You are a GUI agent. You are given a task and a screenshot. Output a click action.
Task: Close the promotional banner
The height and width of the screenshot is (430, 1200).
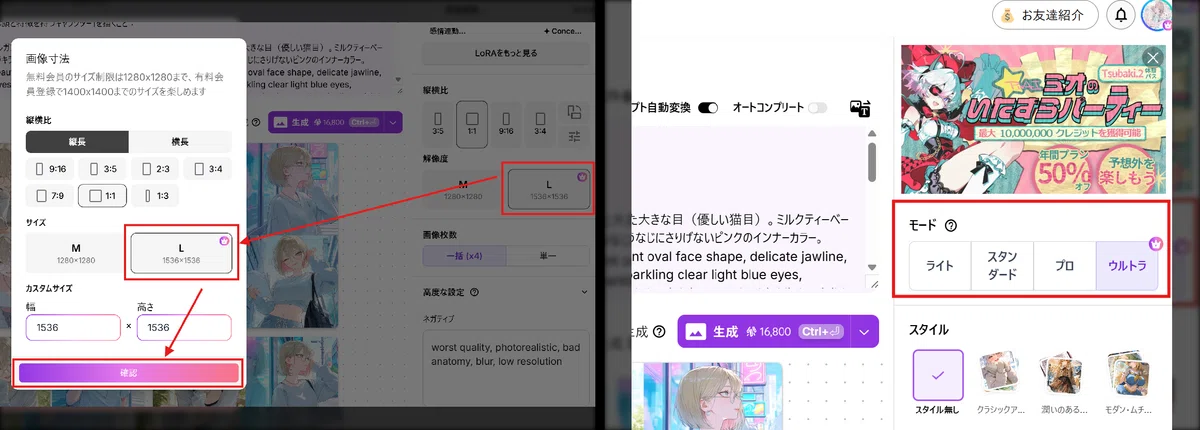pos(1153,58)
